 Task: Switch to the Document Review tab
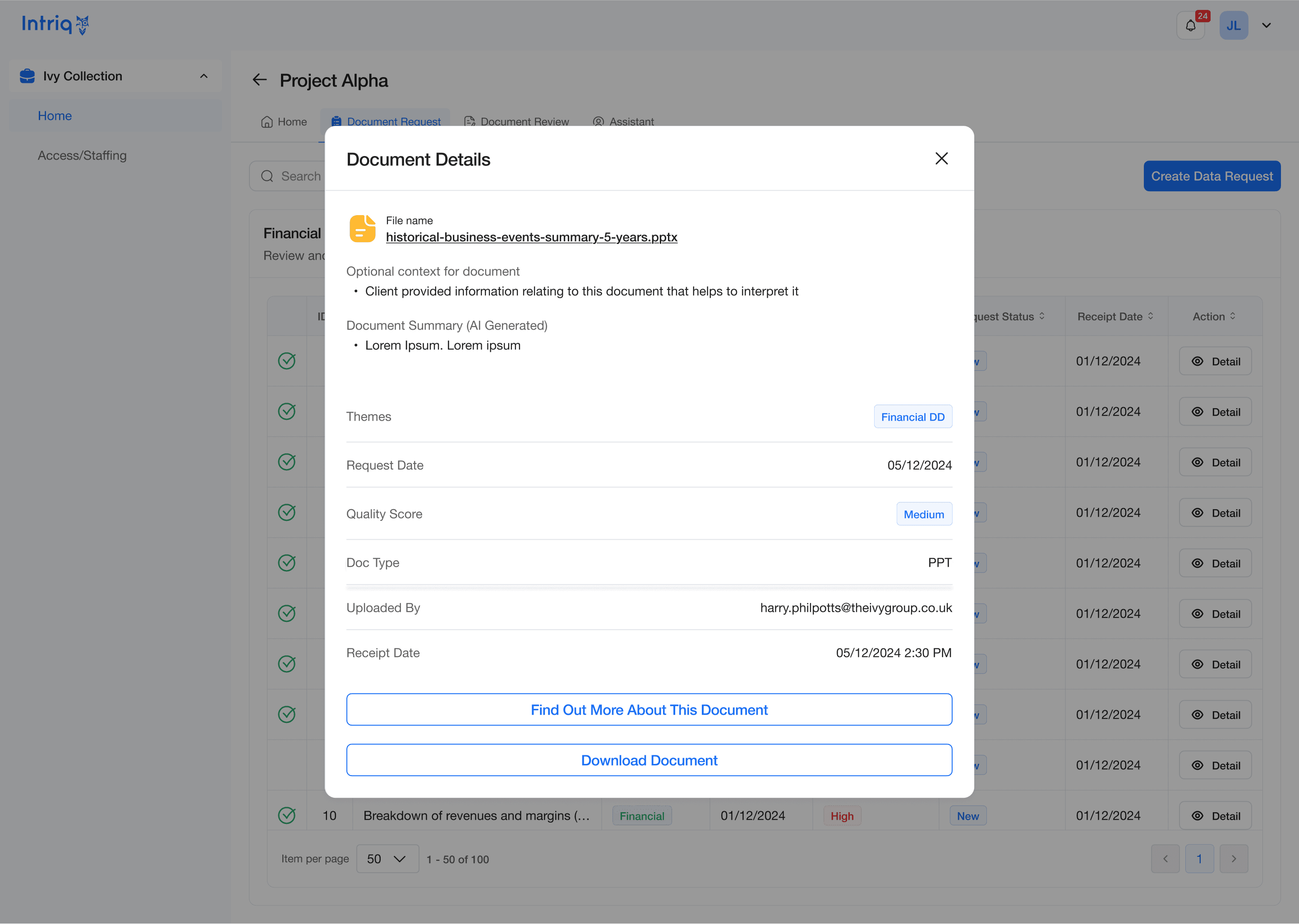point(516,122)
